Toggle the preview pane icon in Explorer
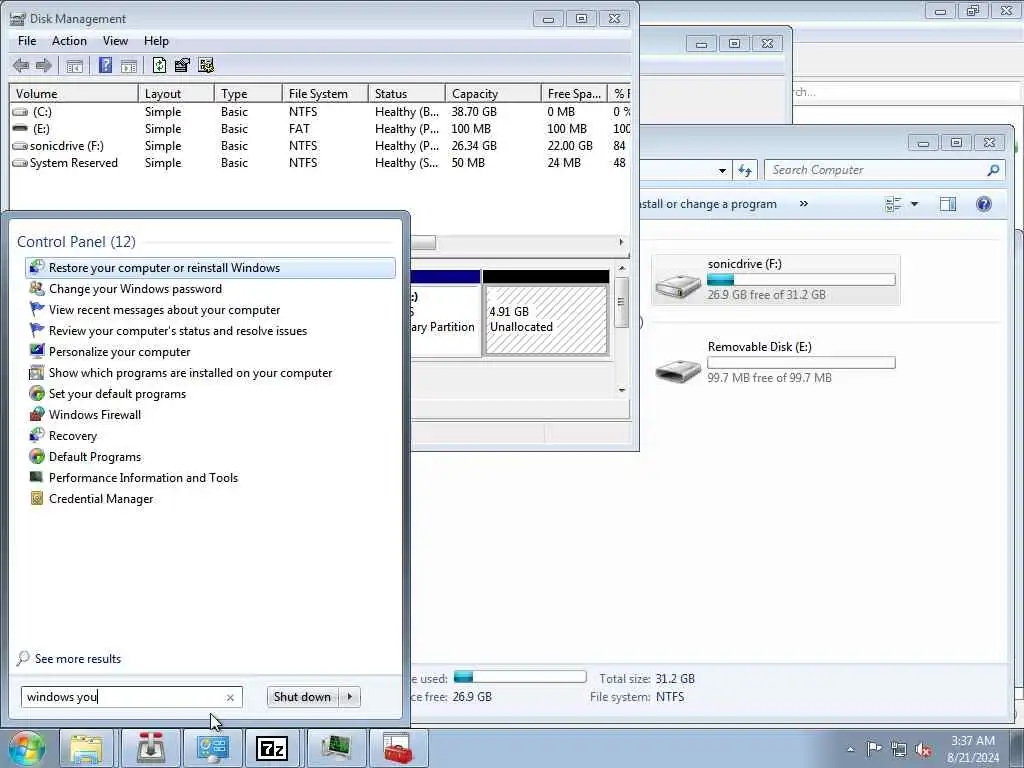 pyautogui.click(x=948, y=204)
